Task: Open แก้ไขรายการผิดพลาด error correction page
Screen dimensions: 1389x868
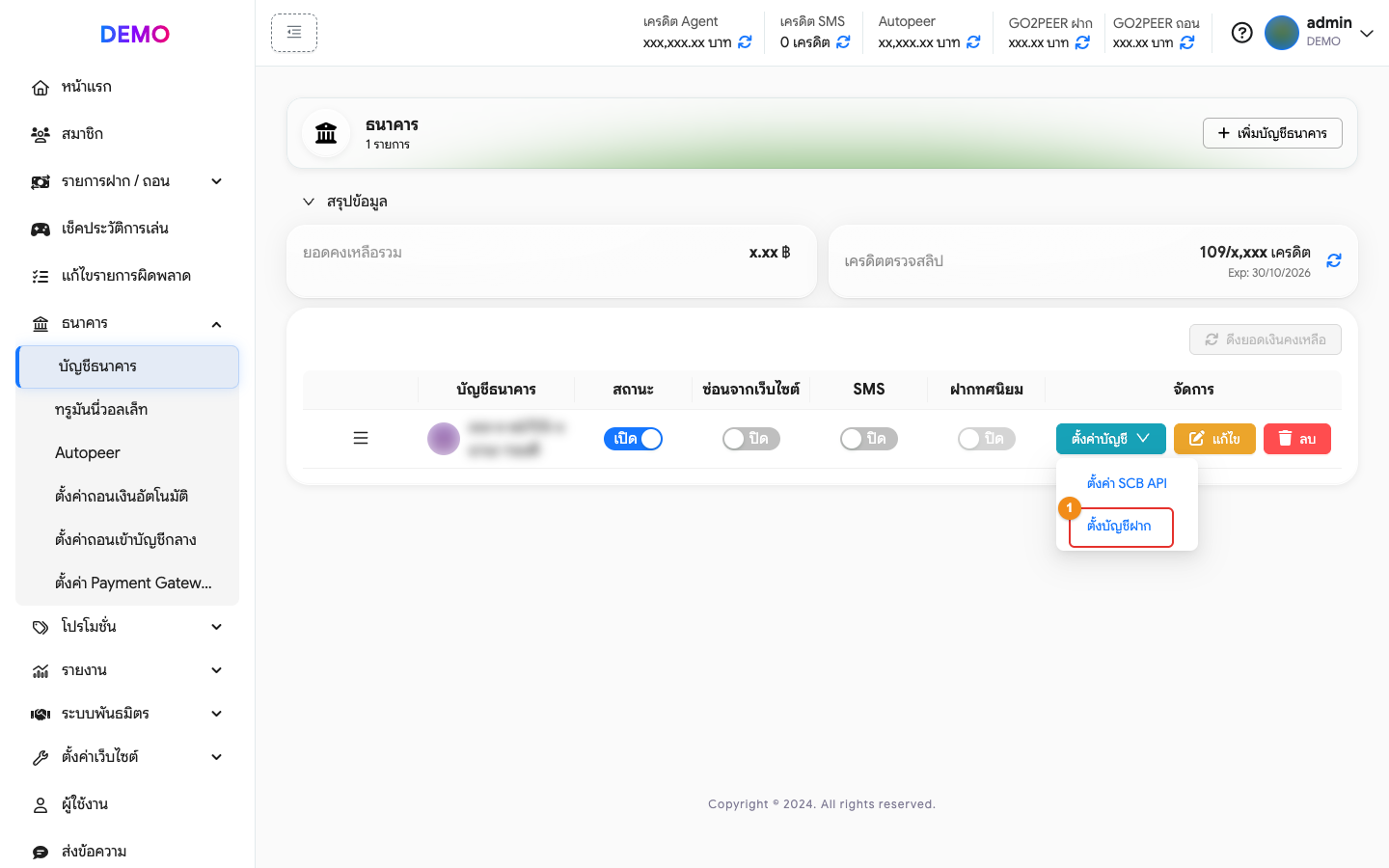Action: (127, 276)
